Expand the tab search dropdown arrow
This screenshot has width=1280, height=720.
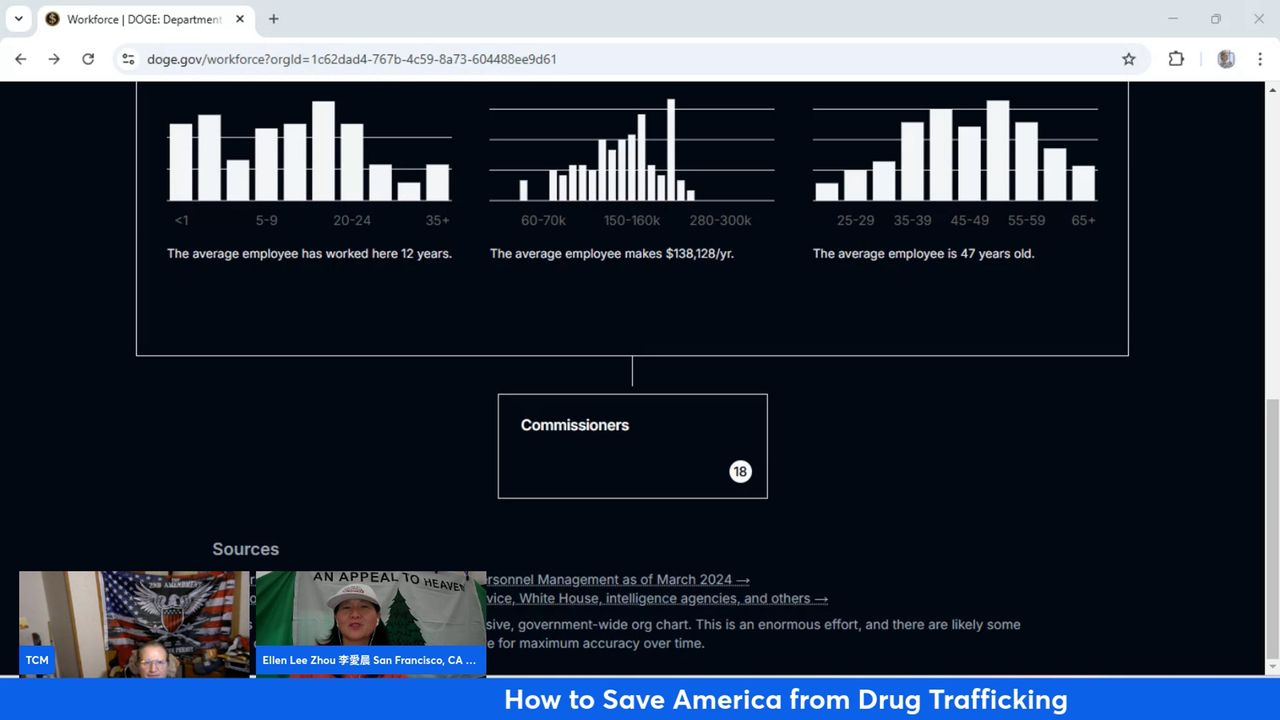tap(18, 19)
